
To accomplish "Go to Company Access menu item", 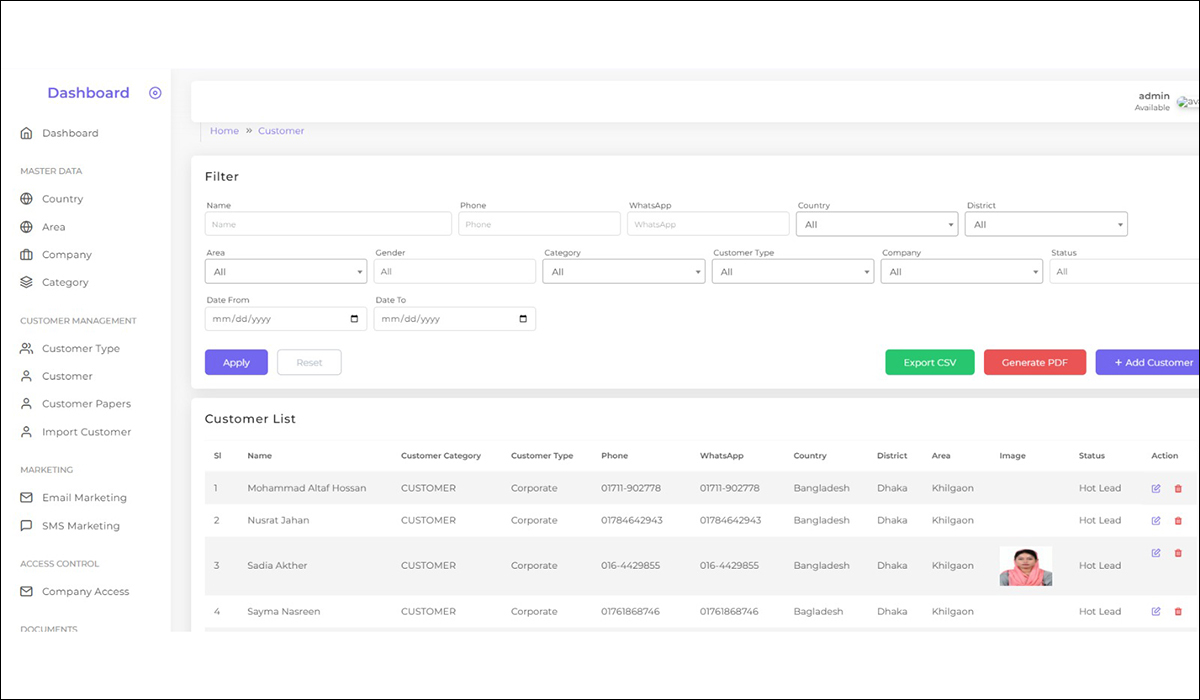I will coord(85,592).
